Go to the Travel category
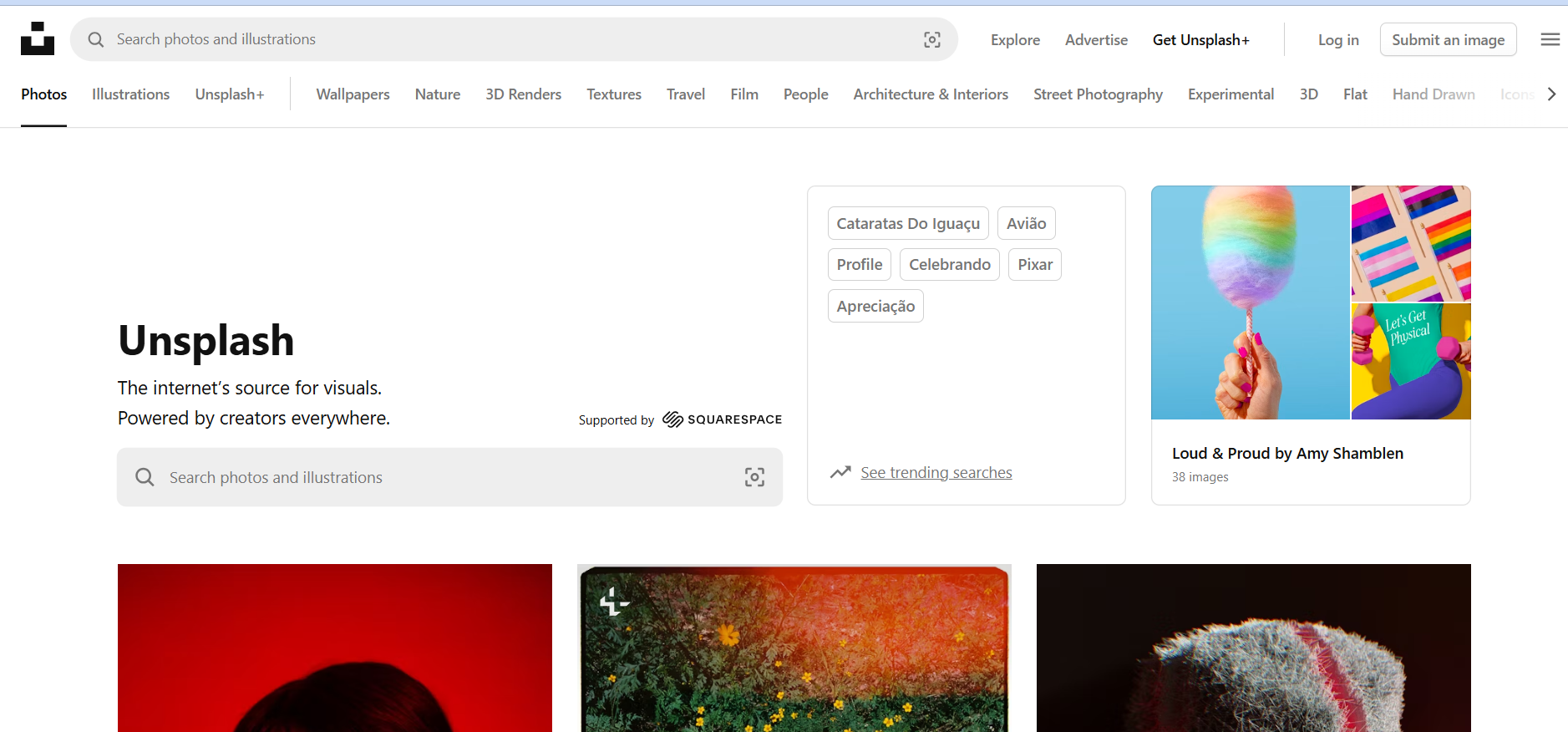 click(686, 94)
